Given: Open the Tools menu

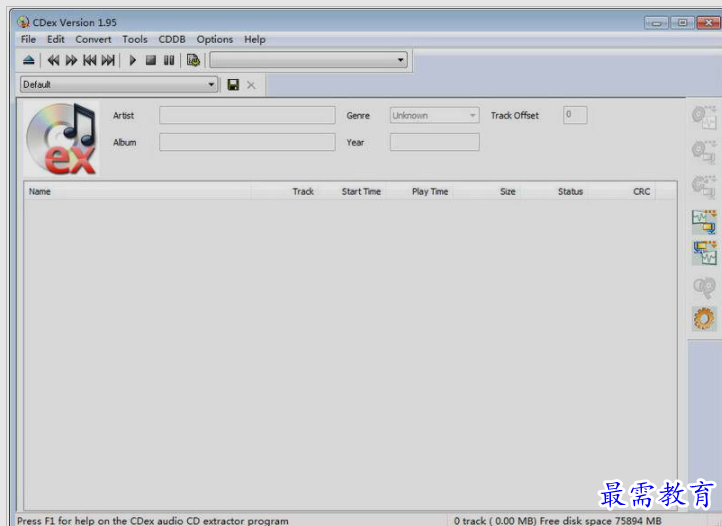Looking at the screenshot, I should [135, 40].
